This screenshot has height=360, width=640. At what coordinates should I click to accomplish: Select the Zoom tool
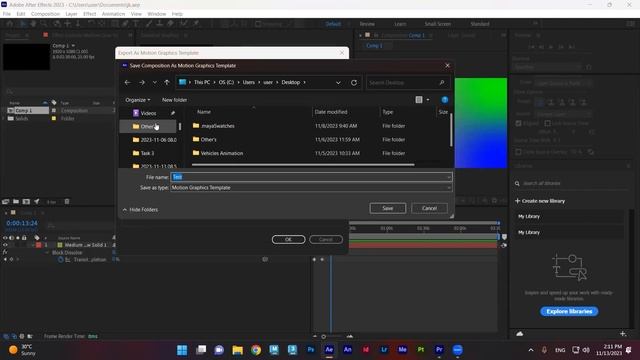point(43,24)
